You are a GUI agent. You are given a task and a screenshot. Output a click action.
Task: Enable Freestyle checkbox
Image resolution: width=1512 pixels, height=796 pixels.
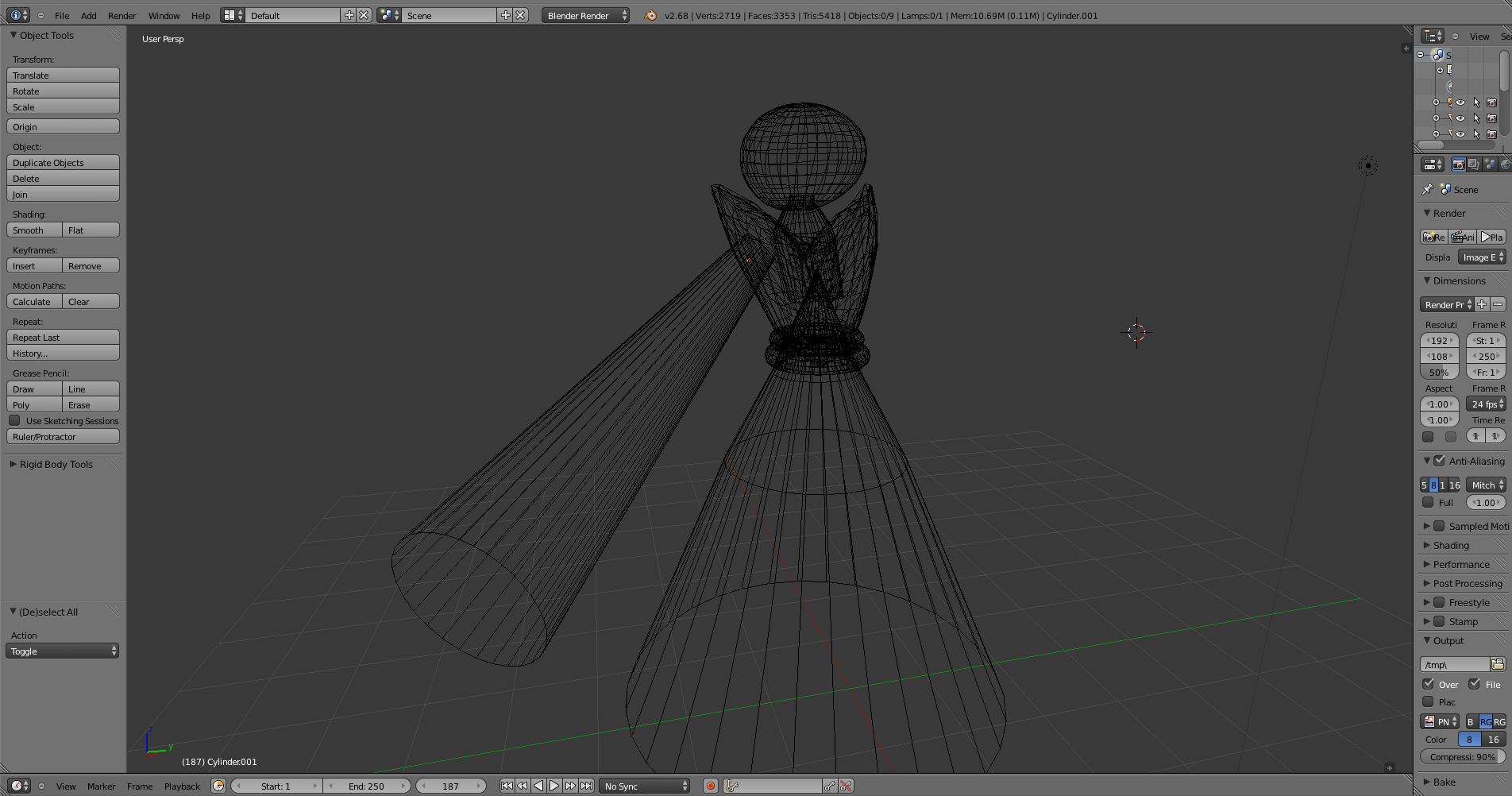pyautogui.click(x=1439, y=602)
